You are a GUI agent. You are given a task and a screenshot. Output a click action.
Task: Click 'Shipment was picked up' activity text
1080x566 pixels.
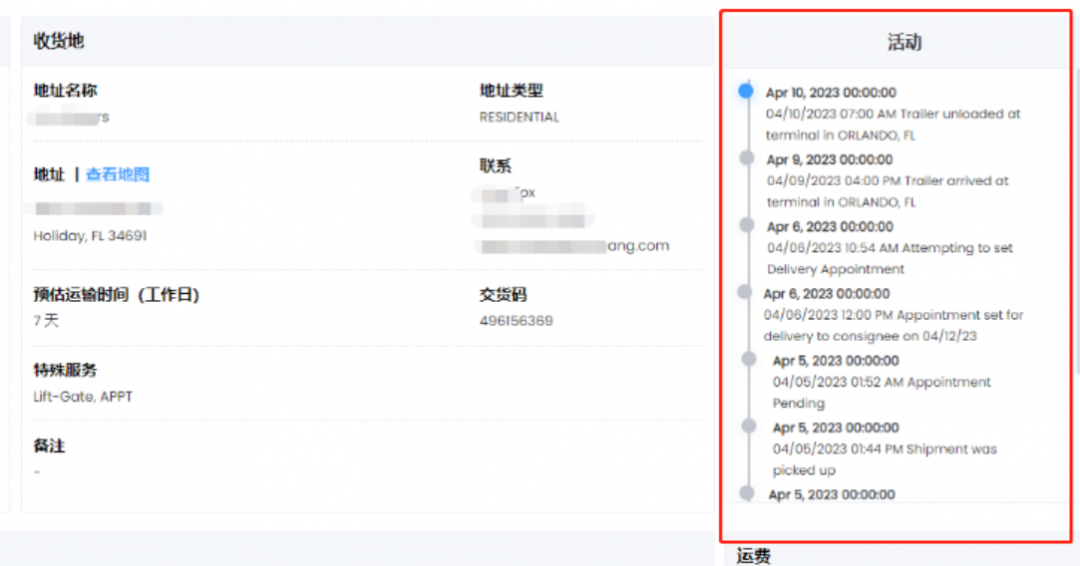[884, 459]
